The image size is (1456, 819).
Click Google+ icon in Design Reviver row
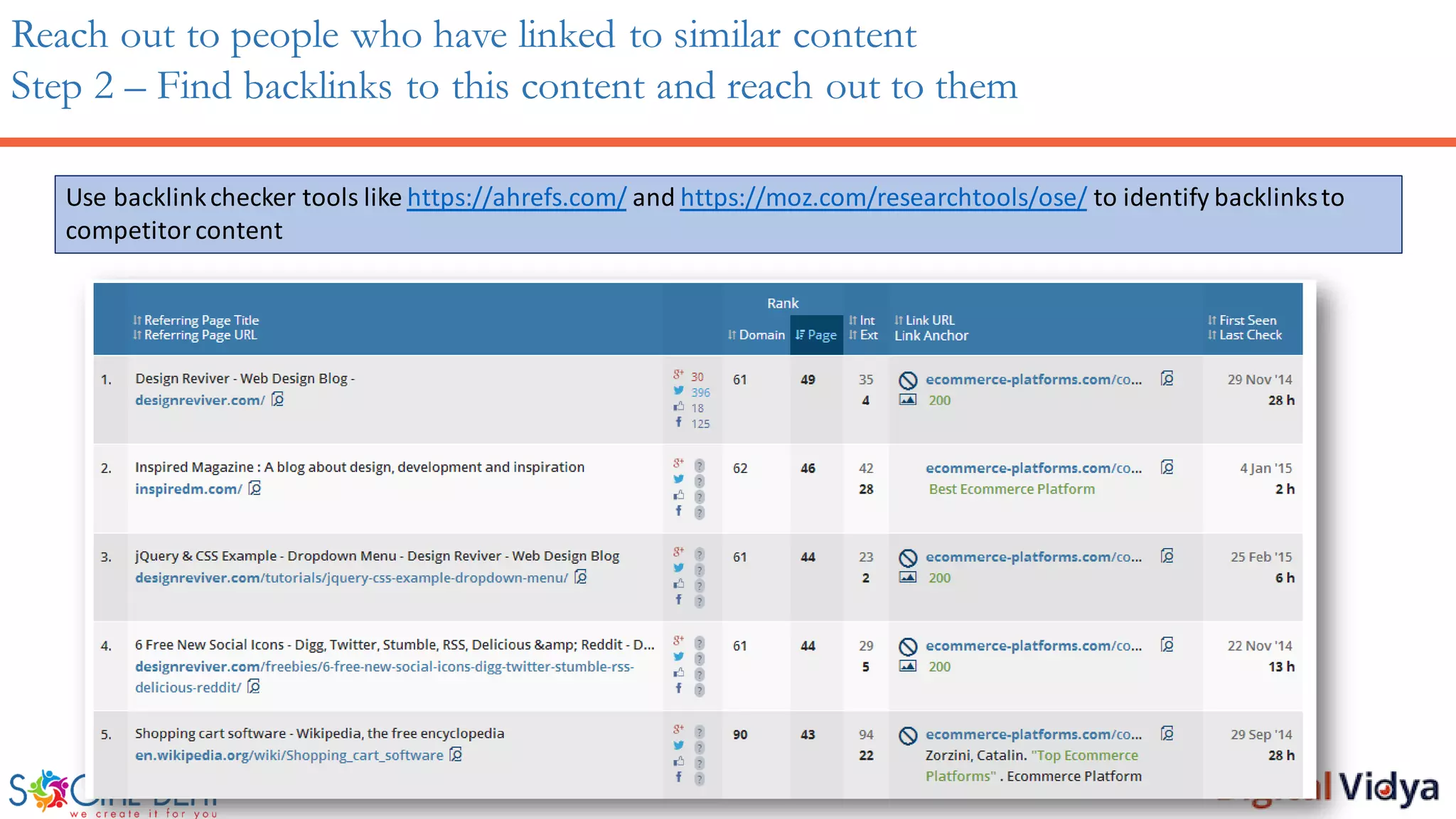(x=678, y=375)
